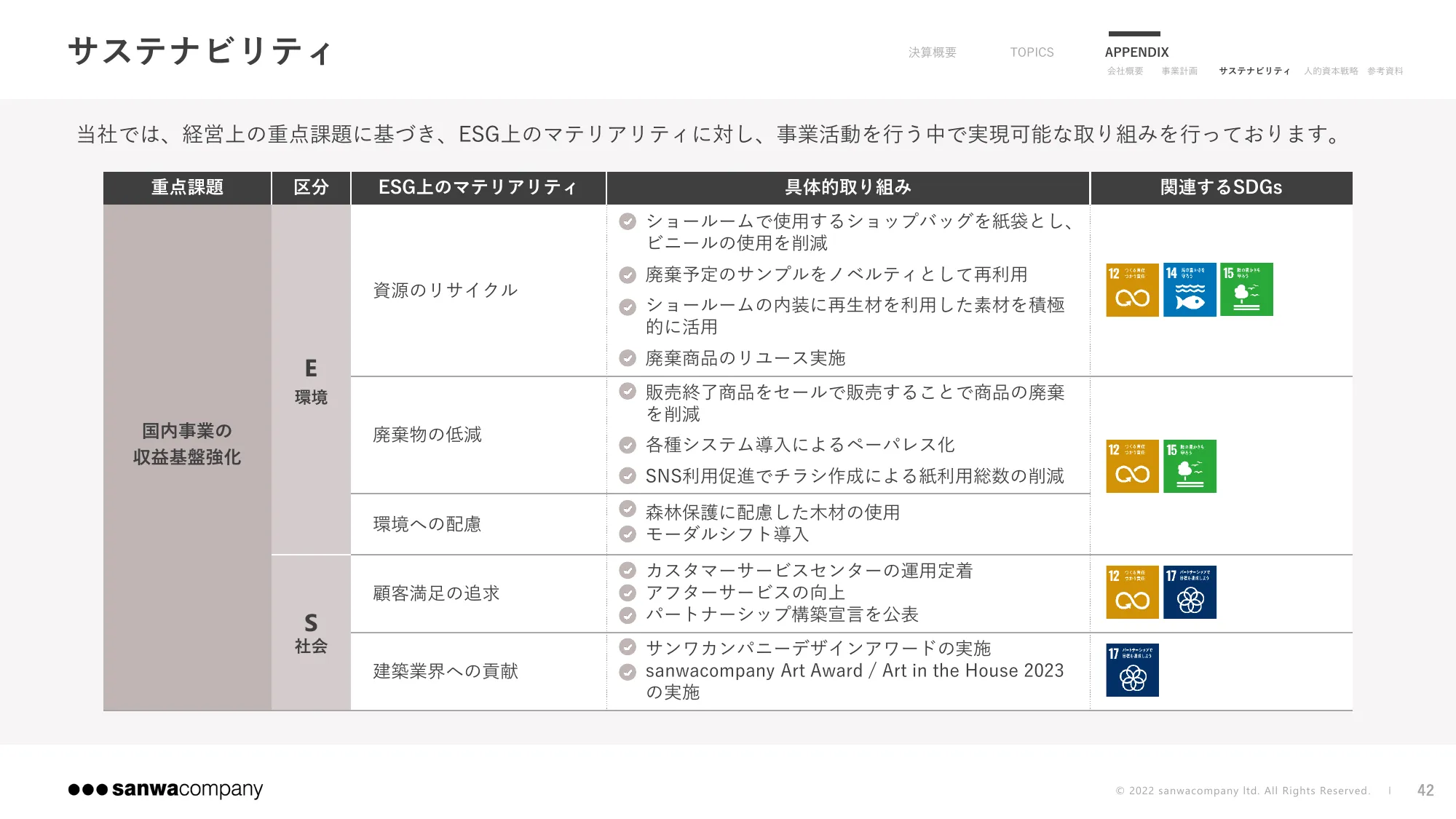The image size is (1456, 819).
Task: Click SDG 12 icon in customer satisfaction row
Action: [x=1132, y=593]
